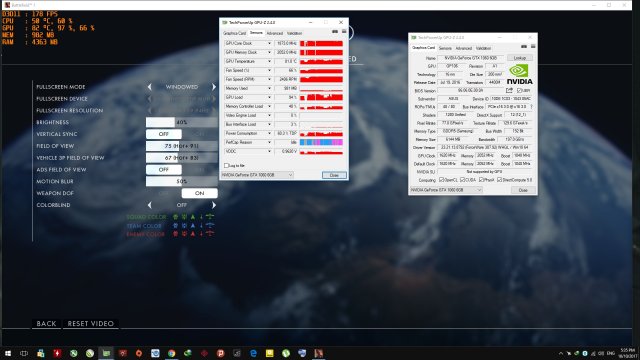640x360 pixels.
Task: Open Google Chrome from the taskbar
Action: tap(171, 353)
